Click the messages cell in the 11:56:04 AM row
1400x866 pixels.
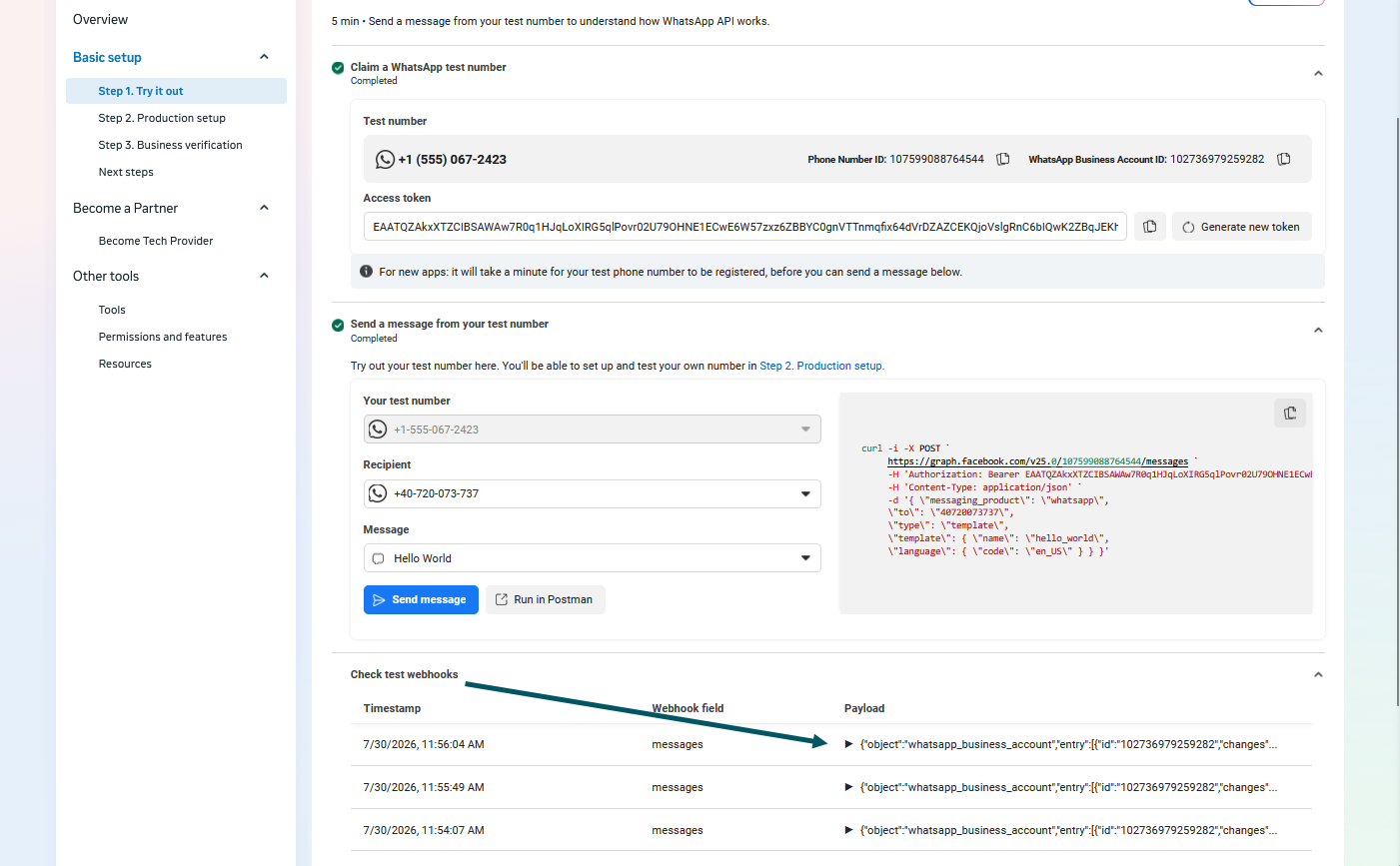point(678,744)
